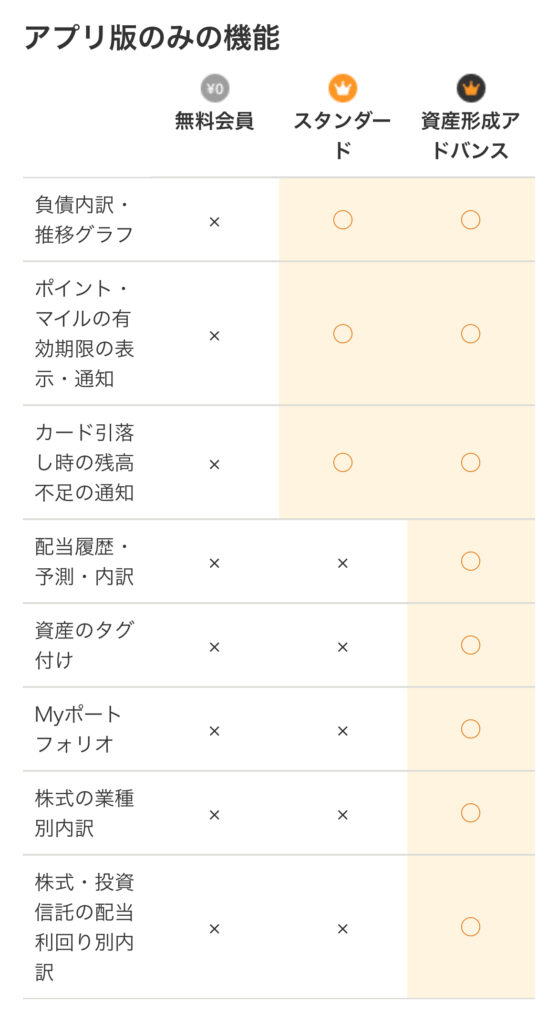Click Standard circle mark for 負債内訳・推移グラフ
The width and height of the screenshot is (558, 1024).
[x=342, y=220]
